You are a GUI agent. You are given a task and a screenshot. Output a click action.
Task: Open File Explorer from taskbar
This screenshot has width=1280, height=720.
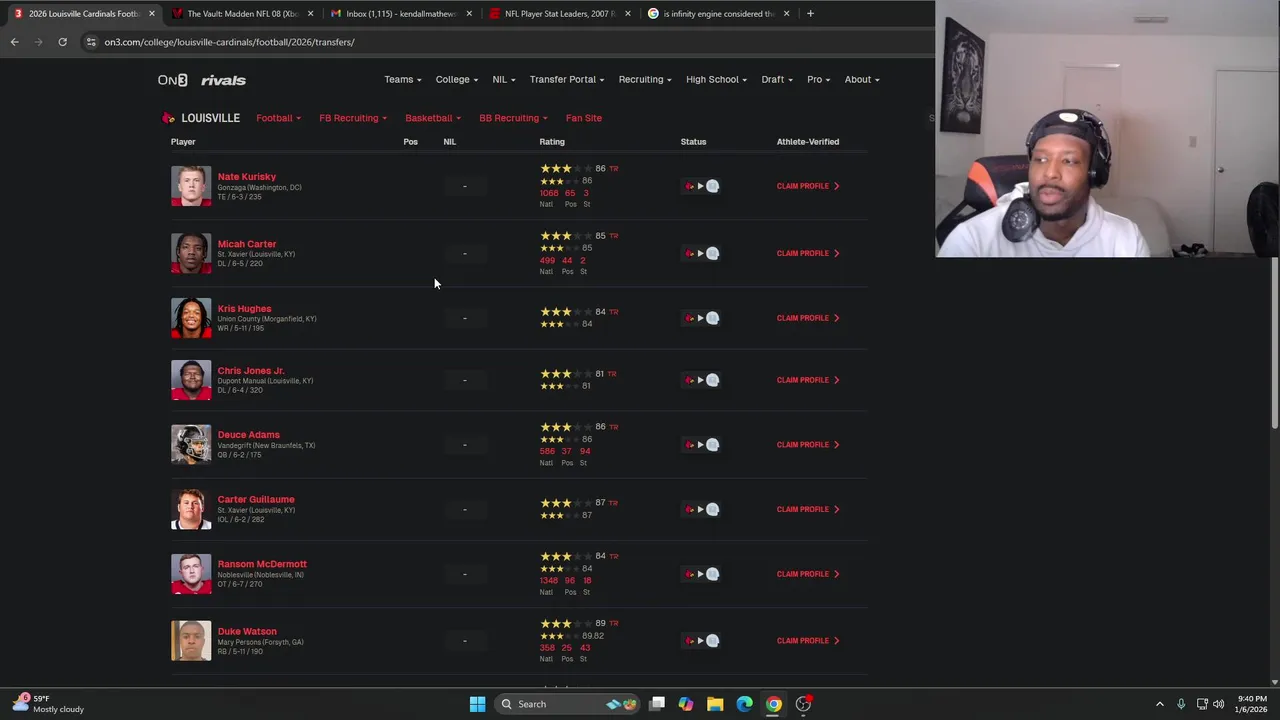[x=715, y=704]
